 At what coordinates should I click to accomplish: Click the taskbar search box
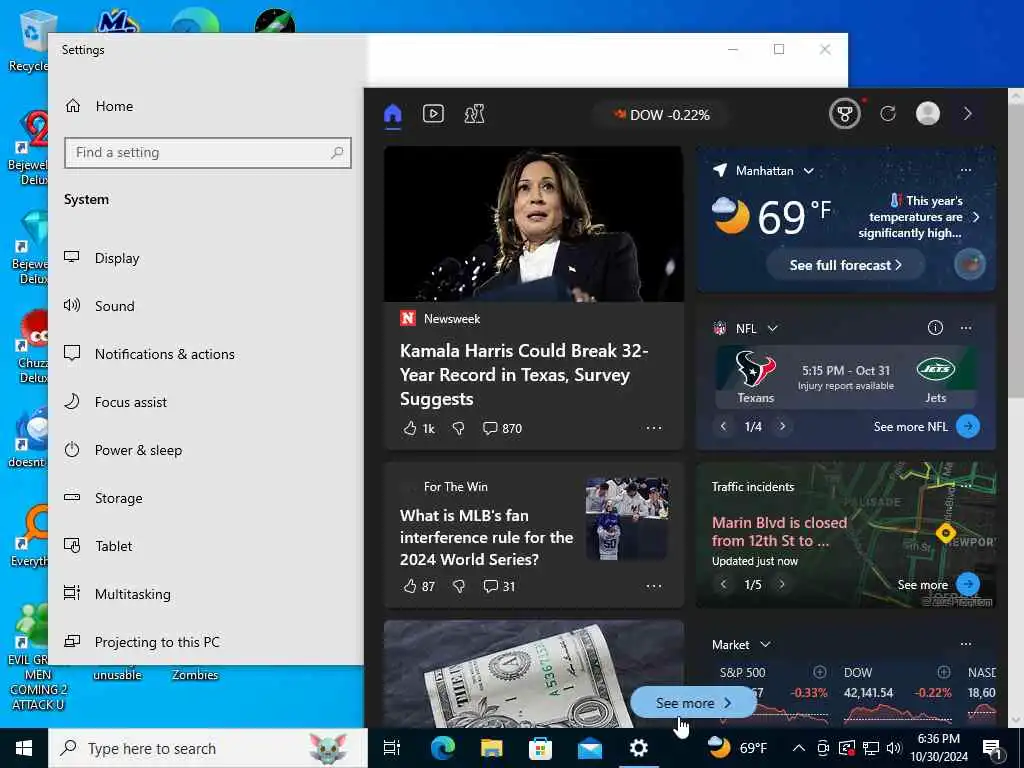pyautogui.click(x=208, y=748)
